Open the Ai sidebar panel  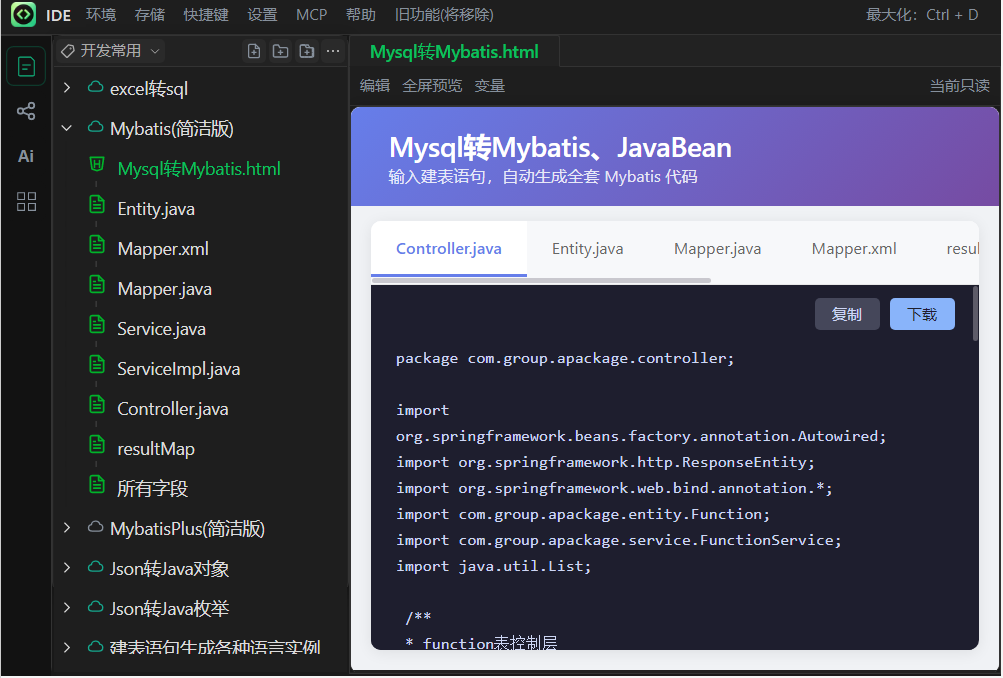click(26, 157)
